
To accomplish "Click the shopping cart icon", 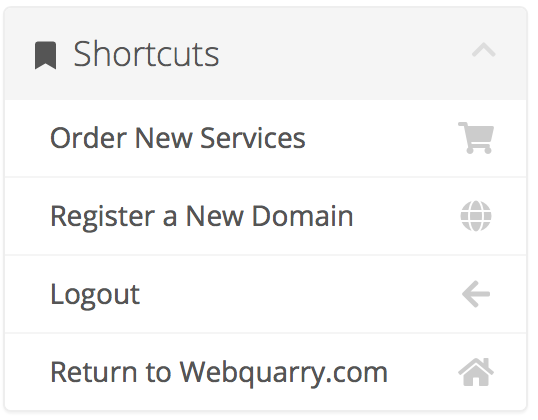I will click(476, 138).
